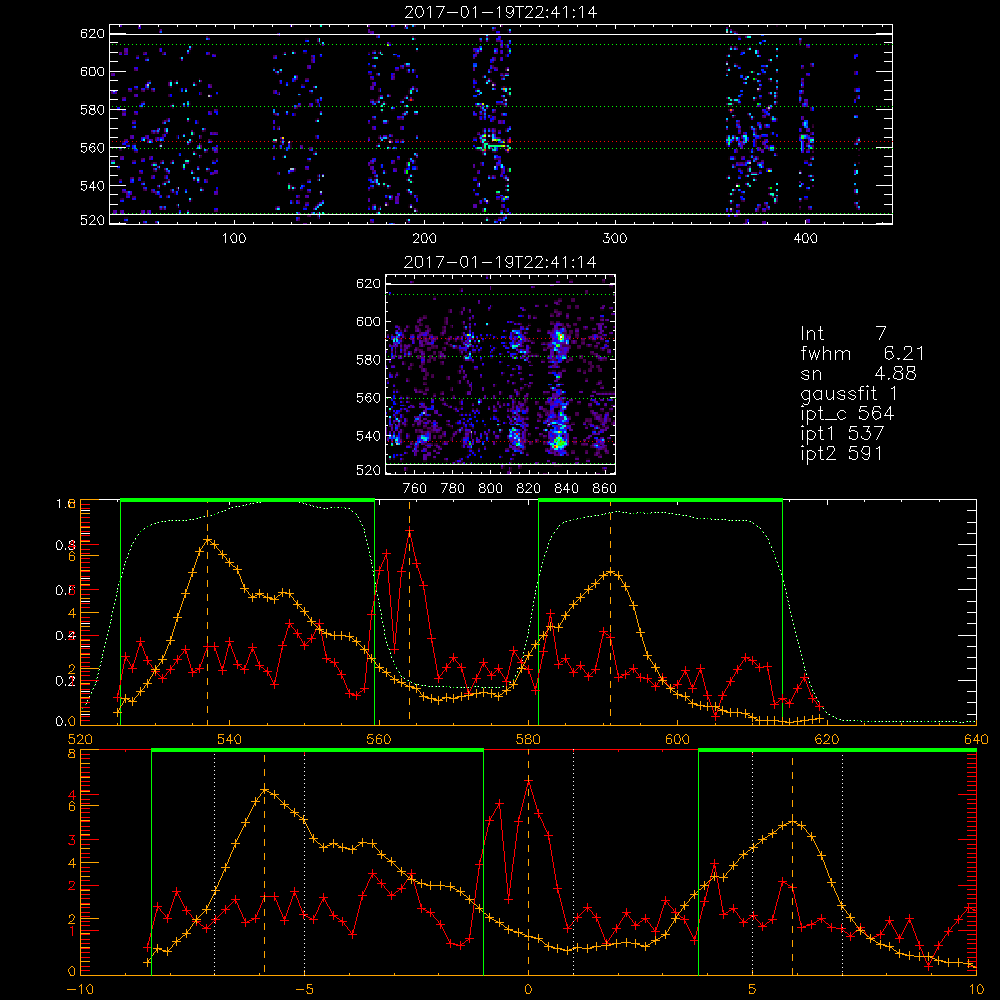Click the red curve's central peak in bottom plot
The height and width of the screenshot is (1000, 1000).
528,781
